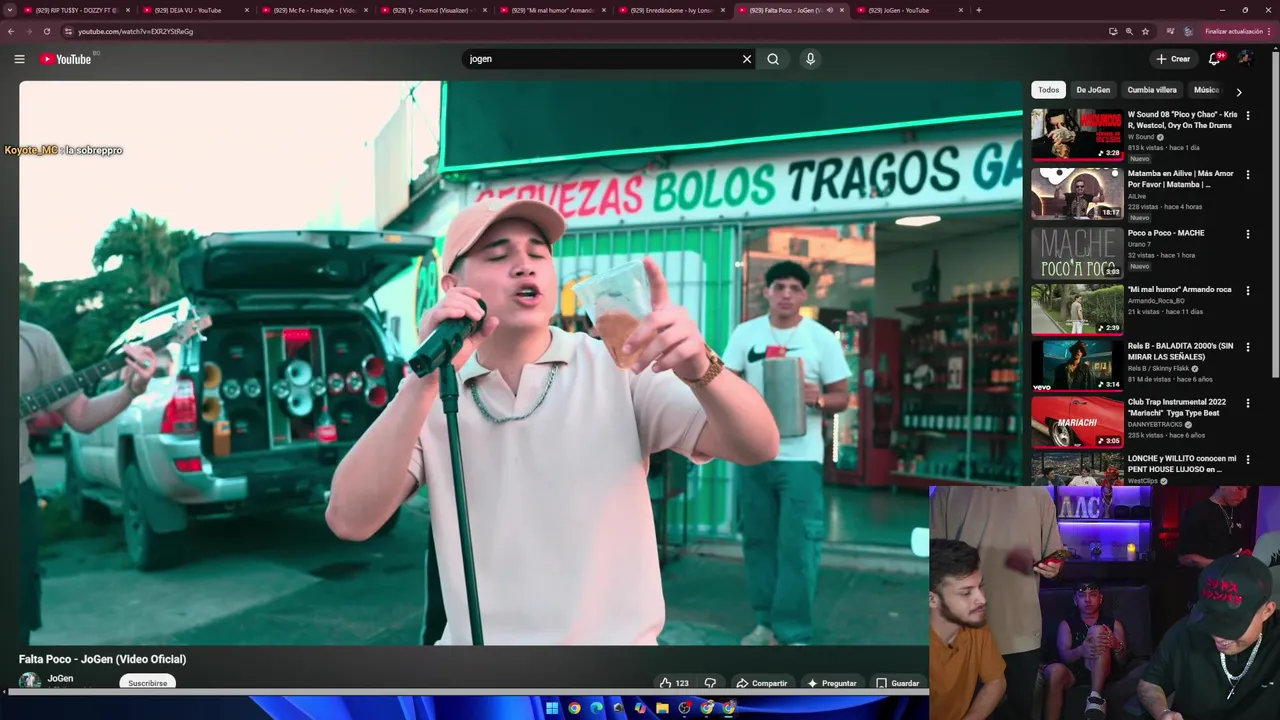Open Club Trap Instrumental Mariachi title

coord(1177,407)
